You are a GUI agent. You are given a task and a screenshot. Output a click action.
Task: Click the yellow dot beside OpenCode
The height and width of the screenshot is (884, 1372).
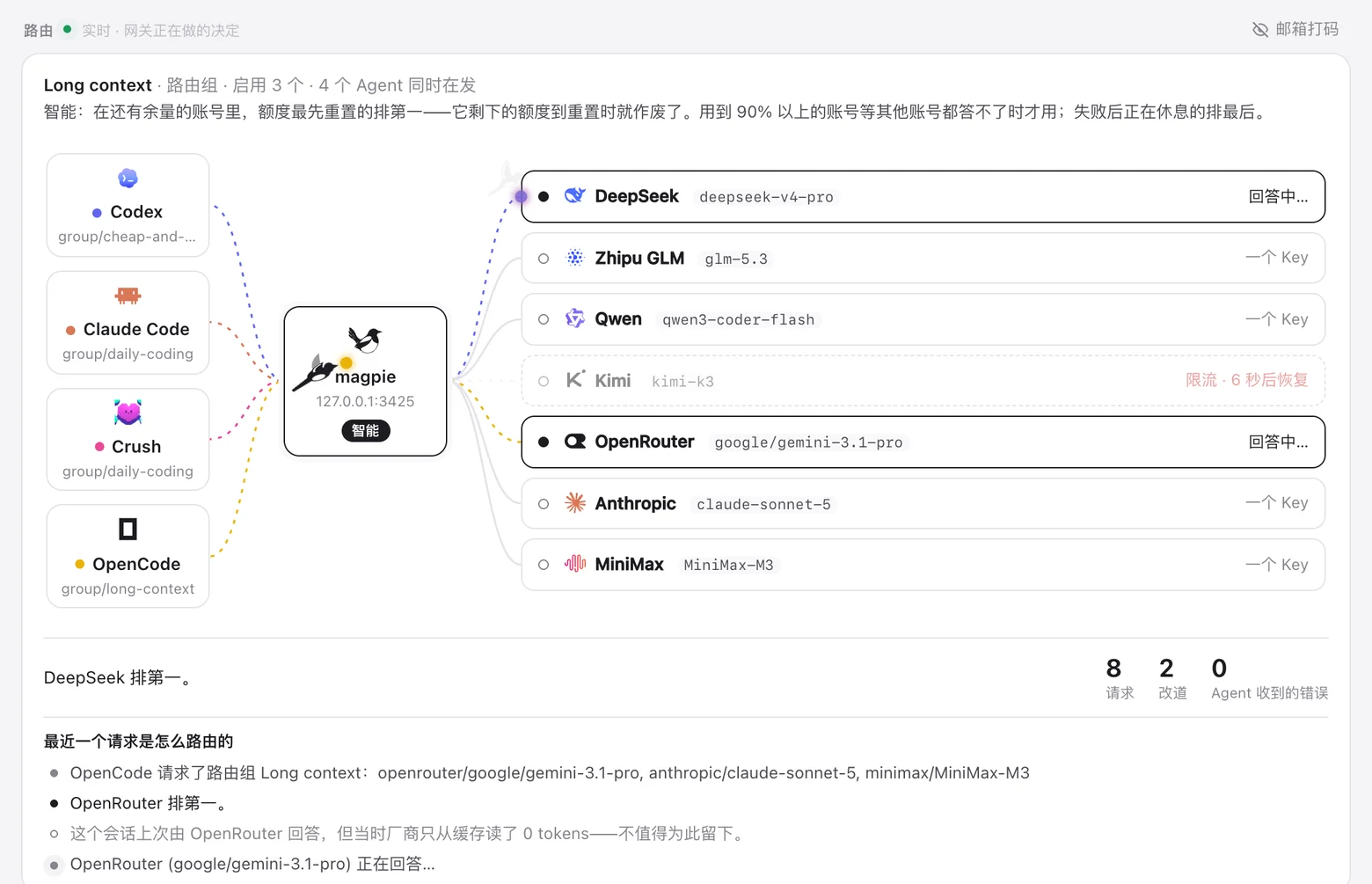tap(79, 565)
